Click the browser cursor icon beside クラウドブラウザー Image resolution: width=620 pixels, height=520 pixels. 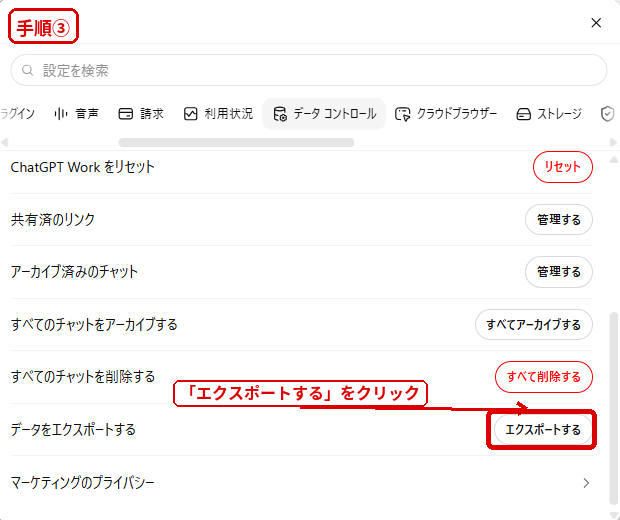pos(403,114)
